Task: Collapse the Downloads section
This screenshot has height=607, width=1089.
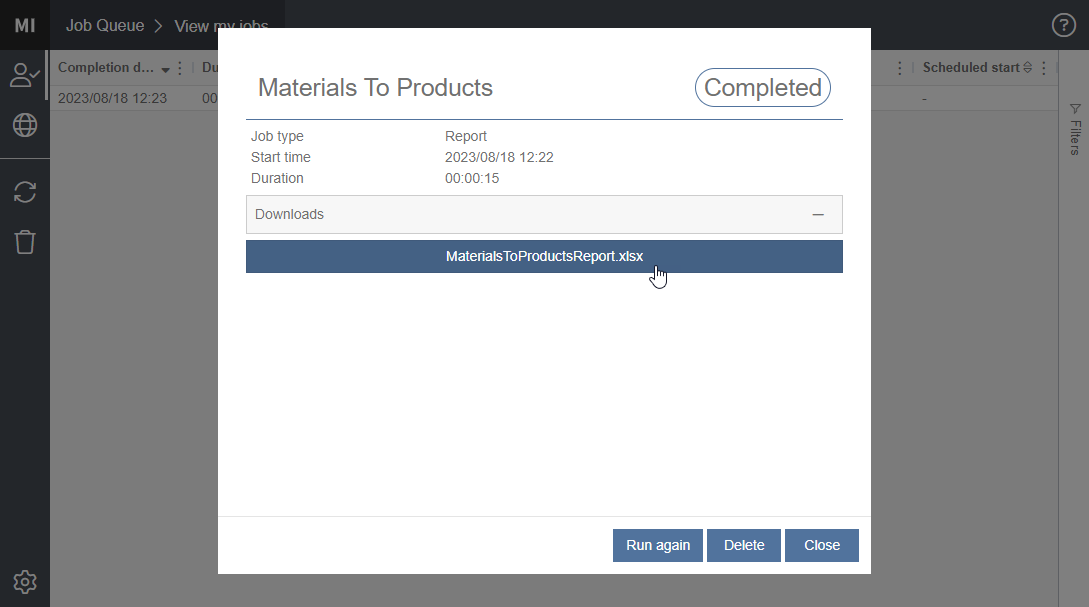Action: click(x=818, y=215)
